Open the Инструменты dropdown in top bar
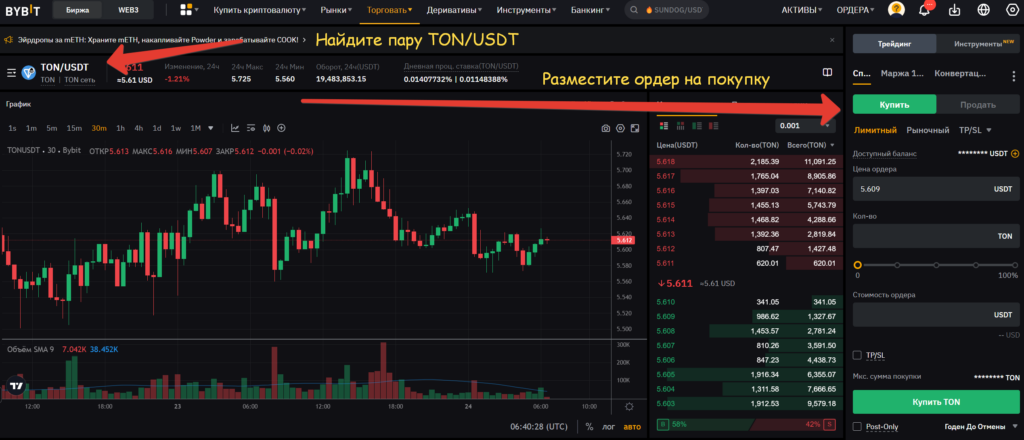Image resolution: width=1024 pixels, height=440 pixels. point(526,10)
